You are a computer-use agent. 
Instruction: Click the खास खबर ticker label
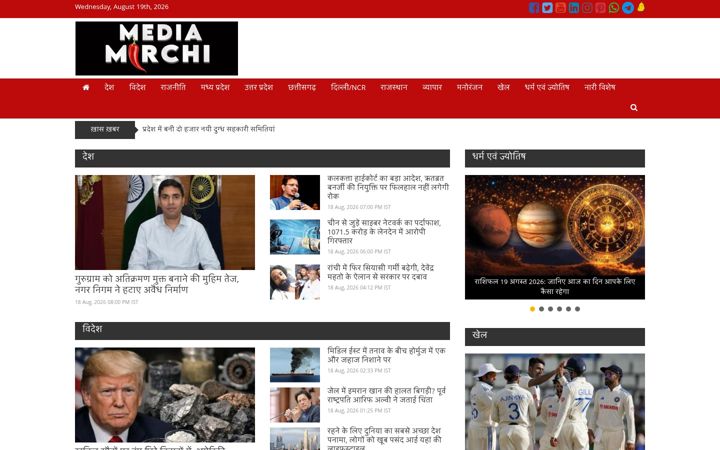(105, 129)
